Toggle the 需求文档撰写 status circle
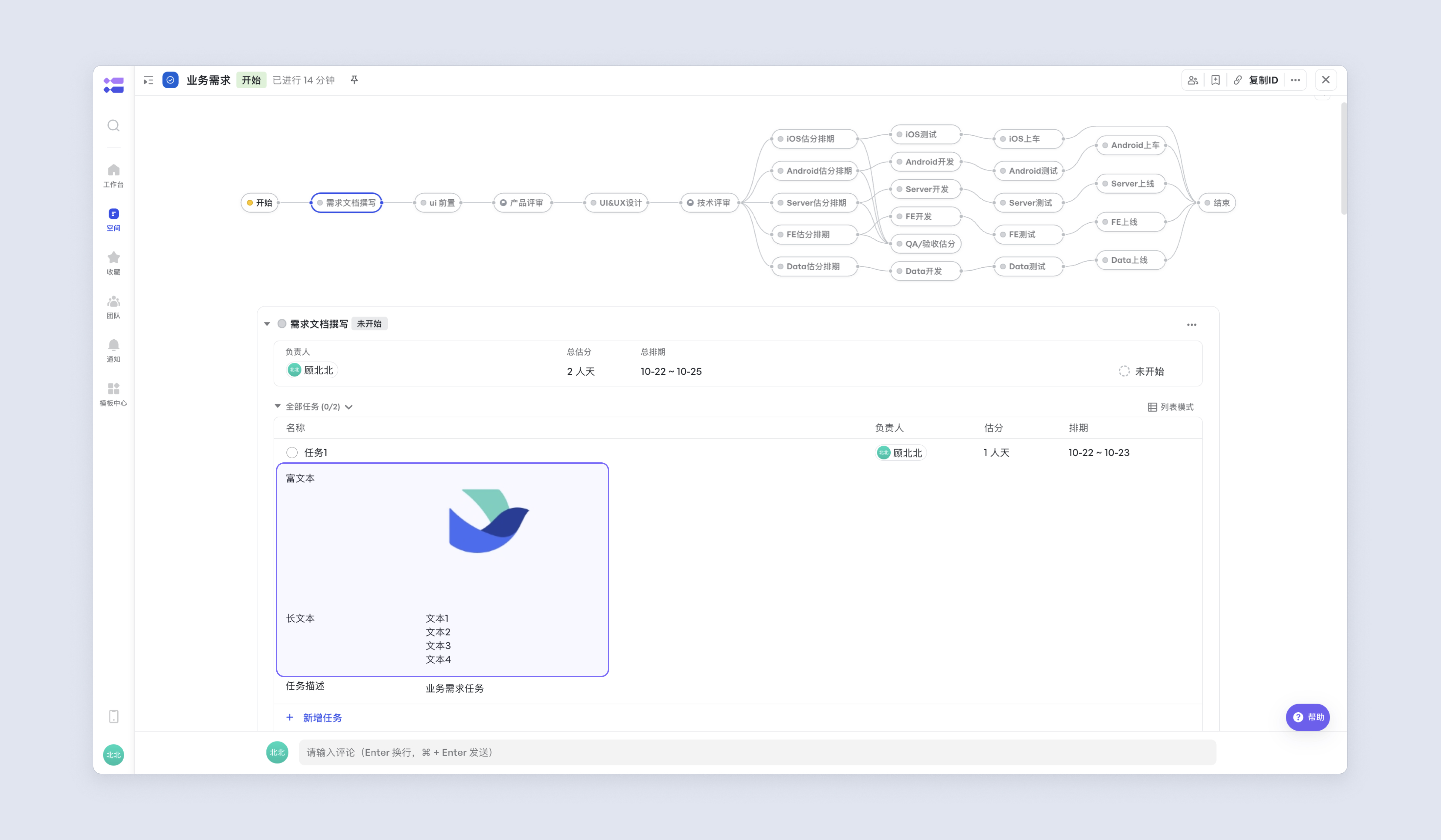 (282, 323)
